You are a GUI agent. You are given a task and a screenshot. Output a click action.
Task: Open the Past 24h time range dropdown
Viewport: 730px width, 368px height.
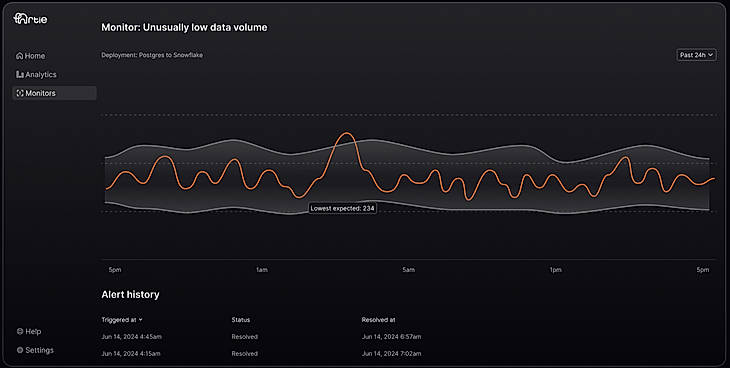click(x=696, y=55)
